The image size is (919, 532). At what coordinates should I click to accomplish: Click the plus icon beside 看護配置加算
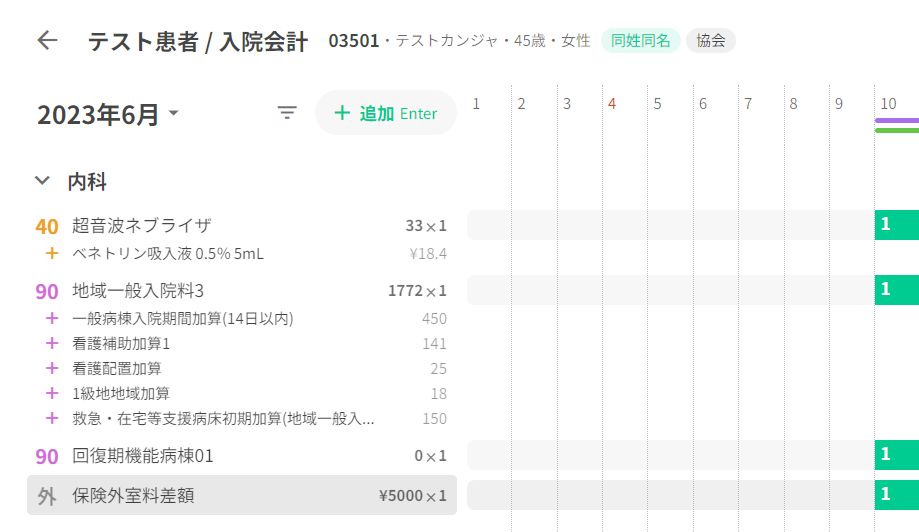point(52,369)
